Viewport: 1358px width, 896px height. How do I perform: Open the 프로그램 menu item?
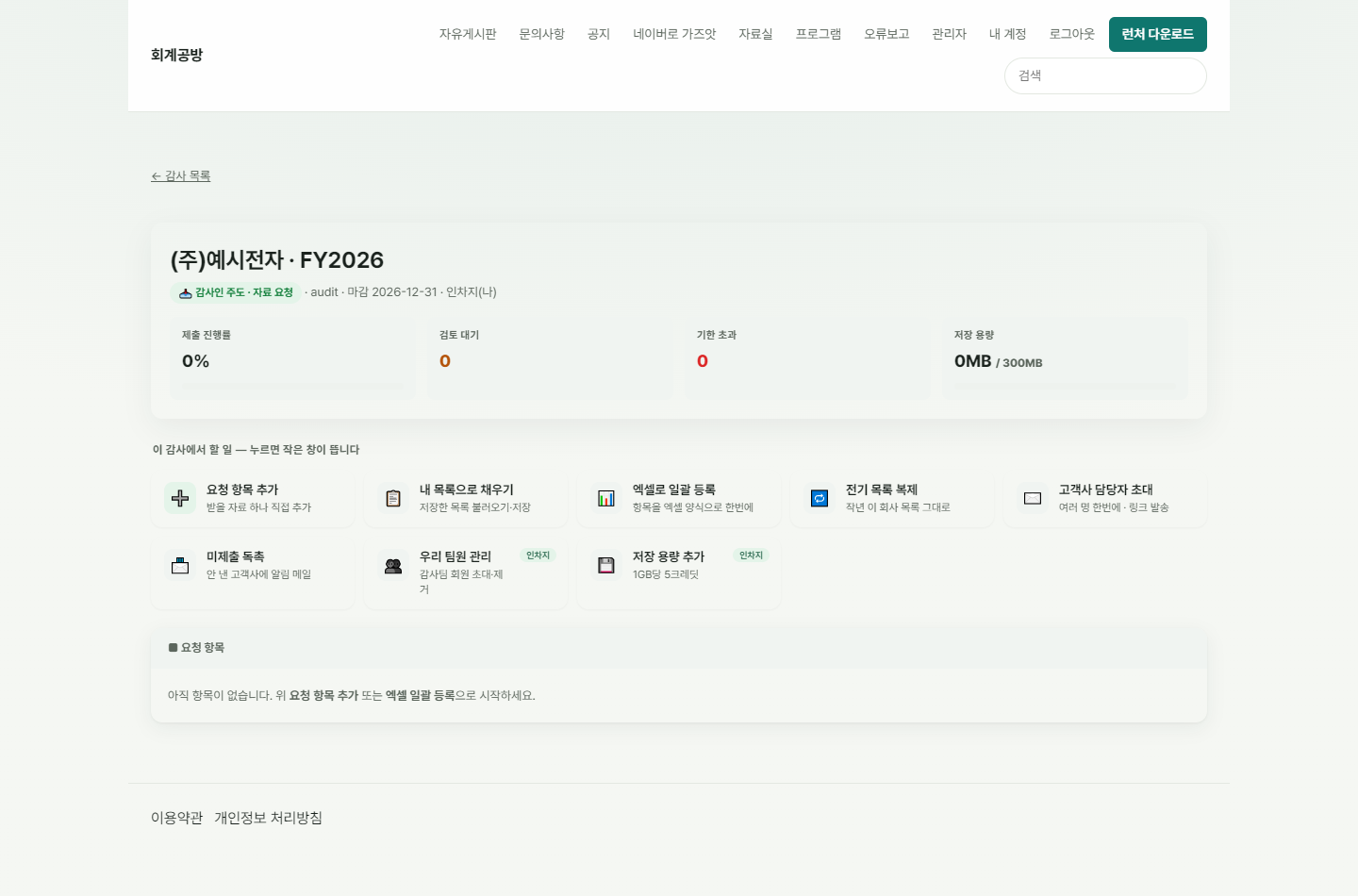coord(819,34)
